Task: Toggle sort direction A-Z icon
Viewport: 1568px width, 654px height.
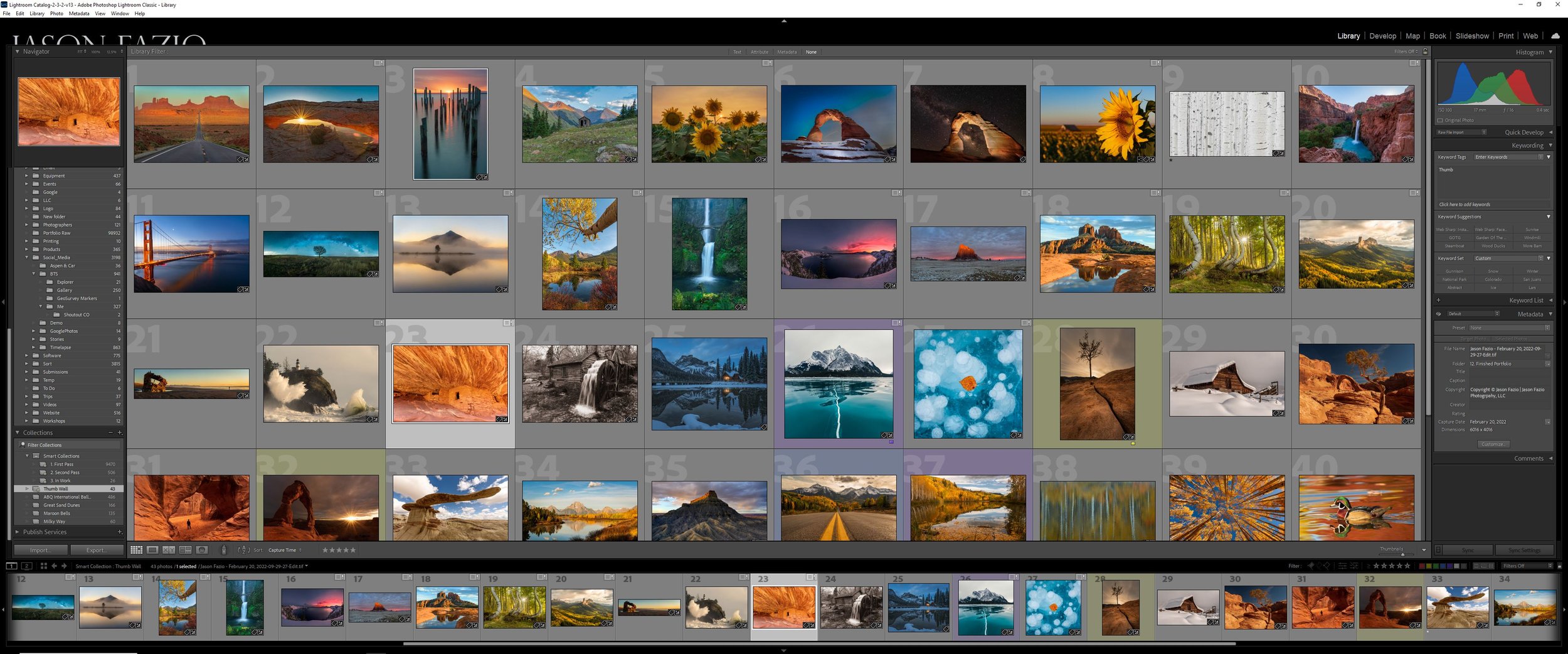Action: [x=244, y=550]
